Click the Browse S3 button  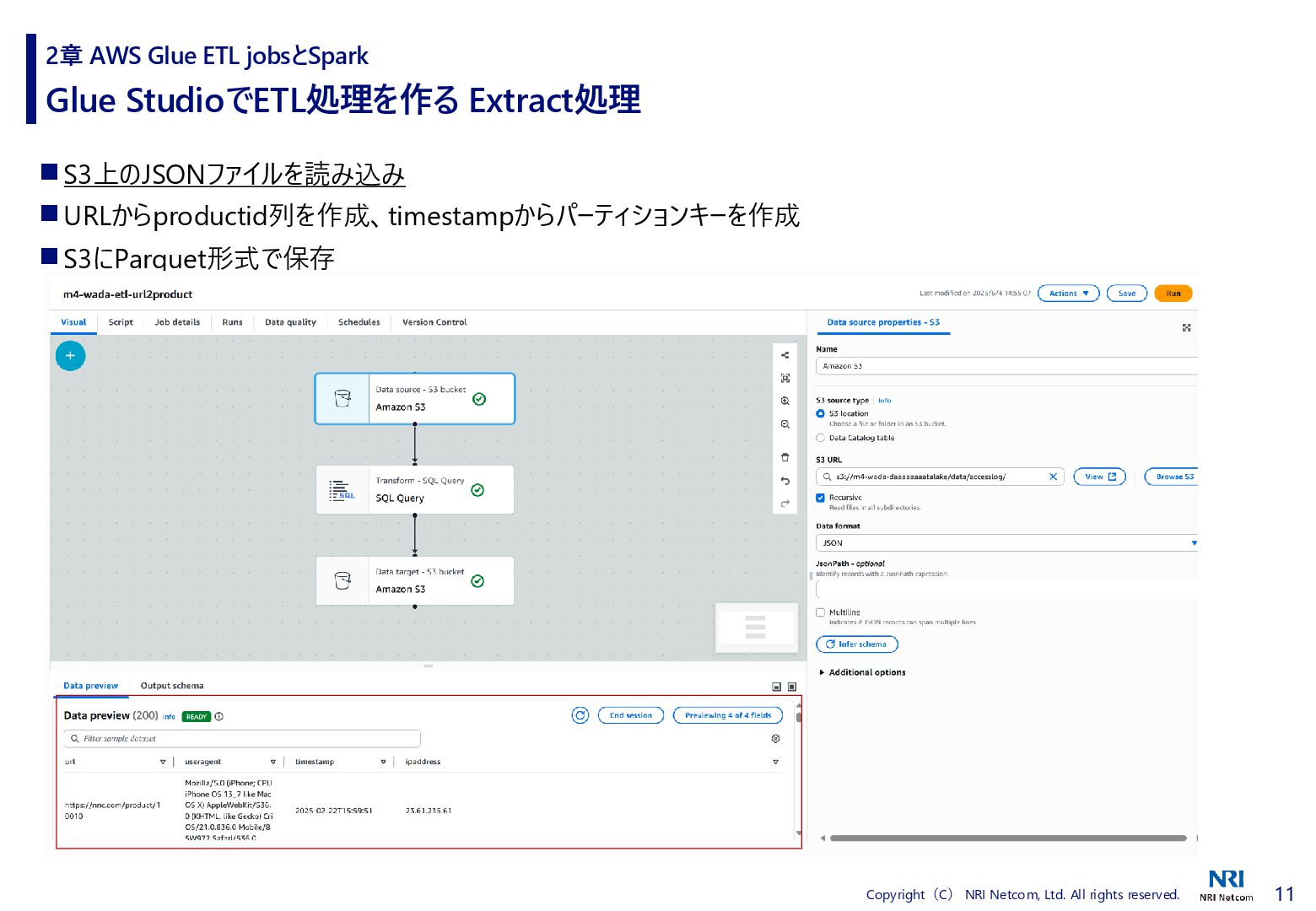(x=1171, y=477)
